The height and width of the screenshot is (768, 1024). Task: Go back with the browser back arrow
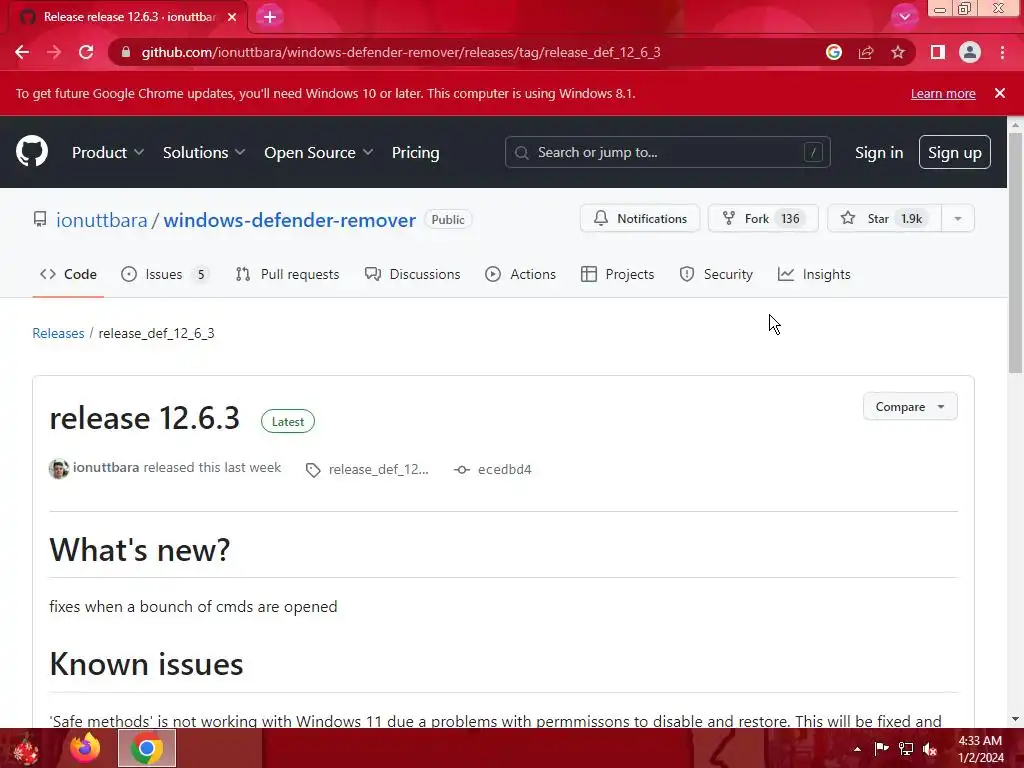pyautogui.click(x=22, y=52)
